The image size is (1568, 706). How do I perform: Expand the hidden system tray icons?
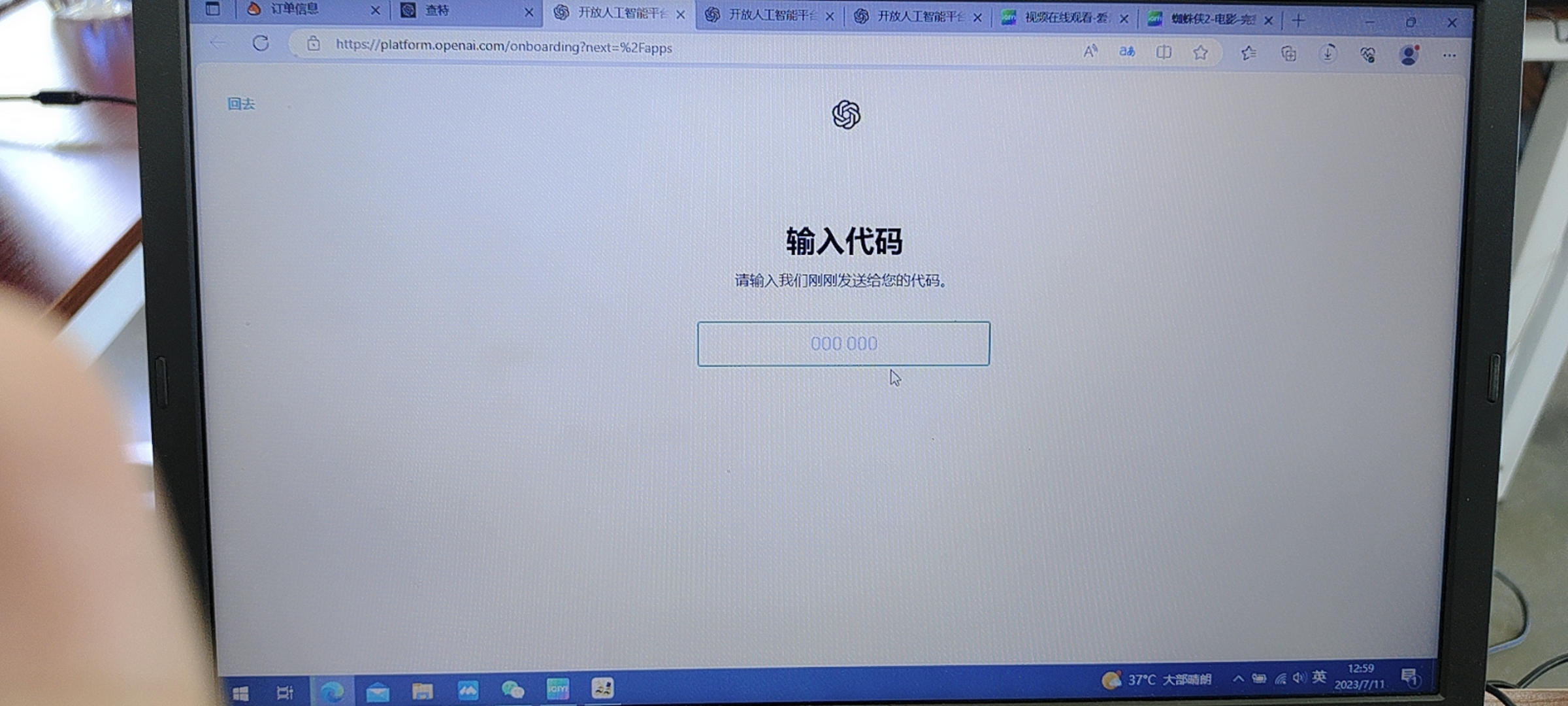[x=1238, y=679]
